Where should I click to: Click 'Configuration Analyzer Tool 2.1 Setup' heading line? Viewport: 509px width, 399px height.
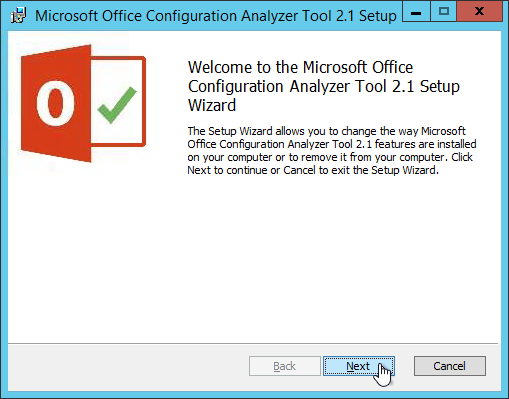(x=324, y=87)
